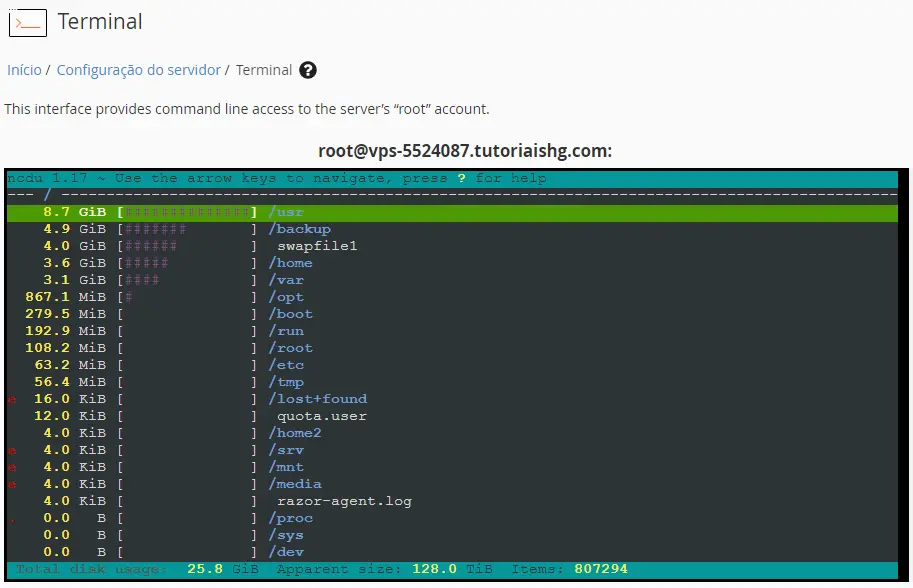This screenshot has width=913, height=588.
Task: Open the help question-mark icon beside Terminal
Action: coord(307,70)
